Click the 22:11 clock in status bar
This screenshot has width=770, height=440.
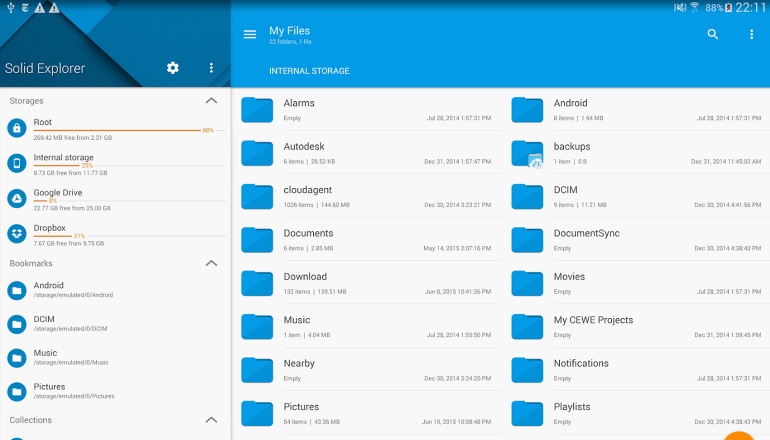(750, 7)
